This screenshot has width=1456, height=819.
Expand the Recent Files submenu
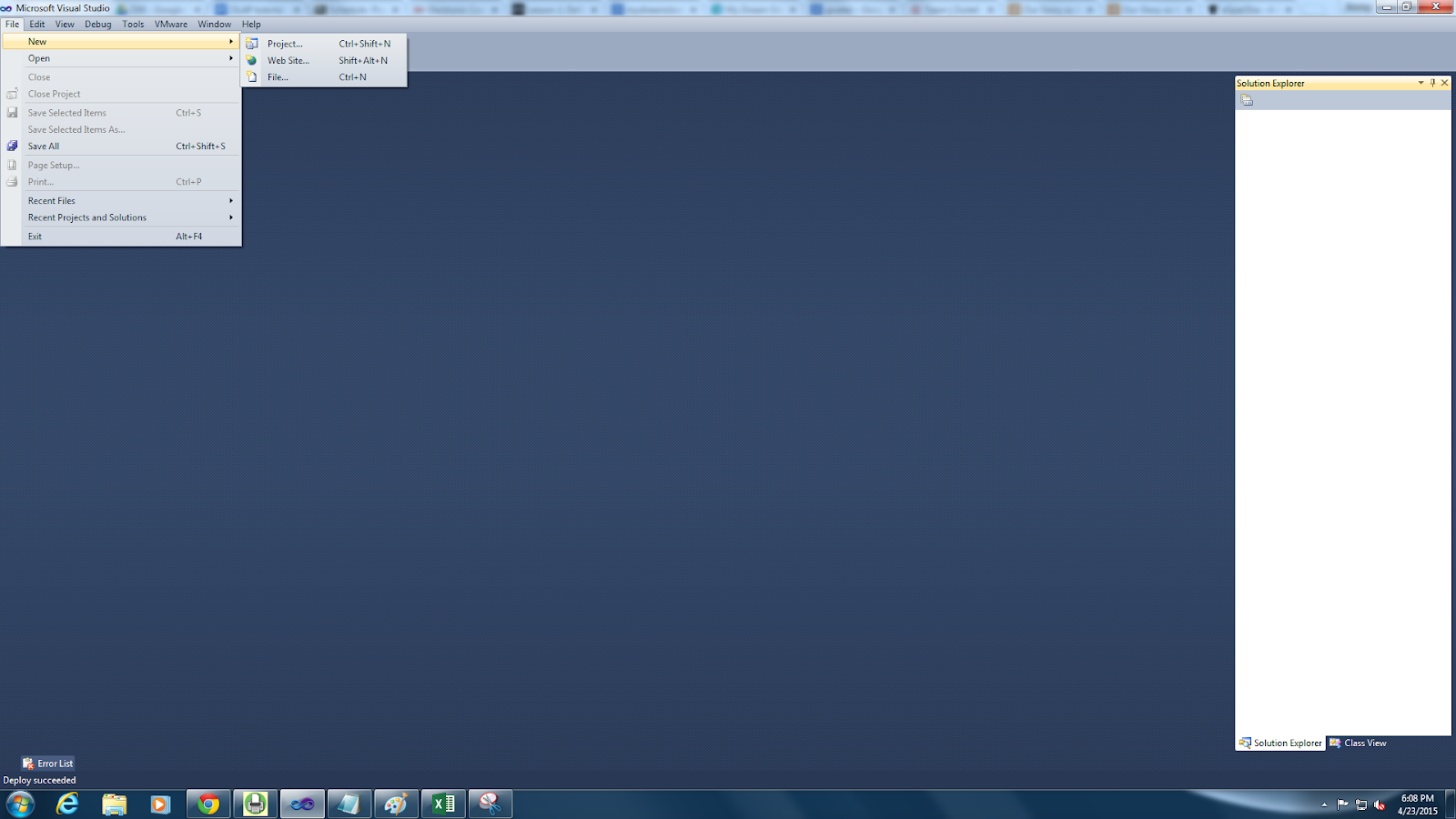pos(121,201)
